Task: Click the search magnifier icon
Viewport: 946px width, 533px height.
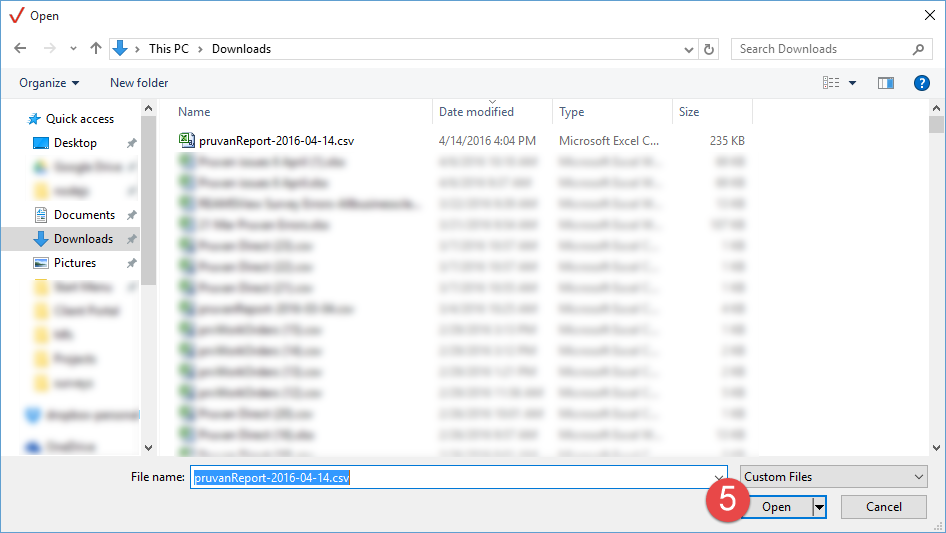Action: [x=918, y=49]
